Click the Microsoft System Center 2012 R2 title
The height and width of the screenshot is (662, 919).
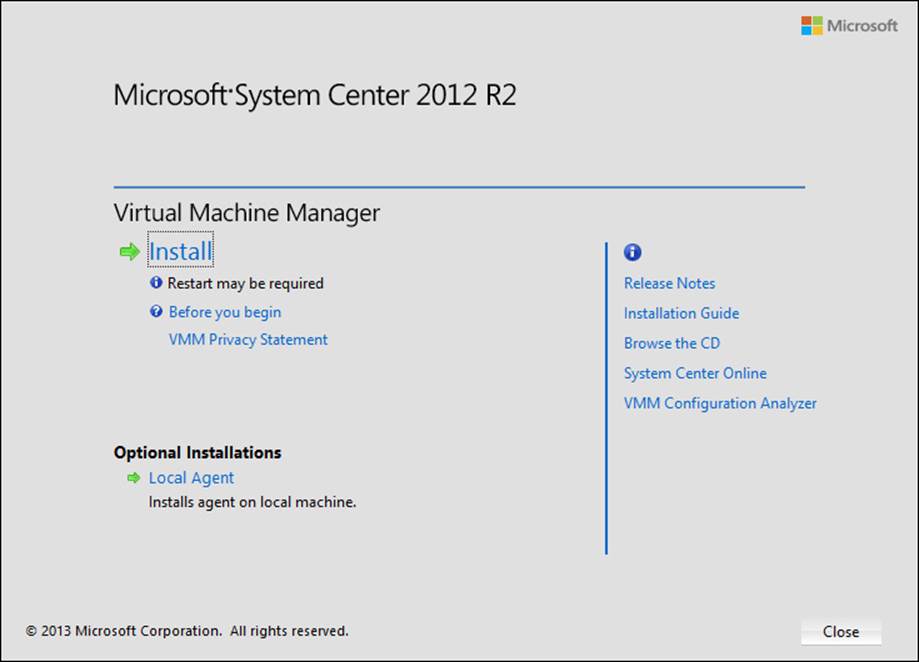click(315, 95)
